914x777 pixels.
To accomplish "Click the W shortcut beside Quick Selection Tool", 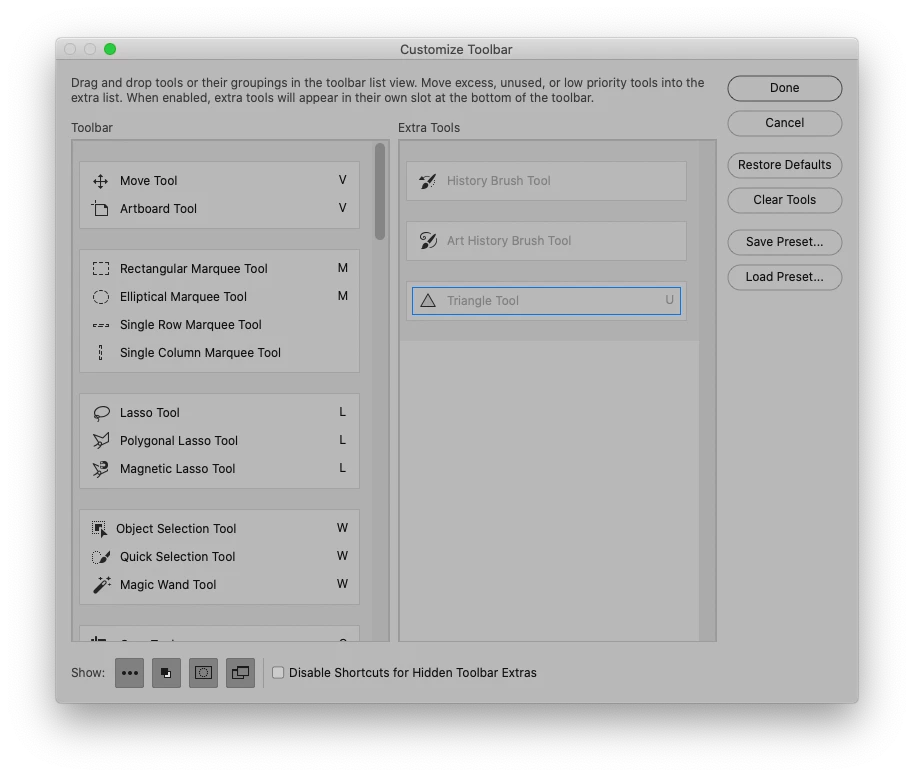I will [342, 556].
